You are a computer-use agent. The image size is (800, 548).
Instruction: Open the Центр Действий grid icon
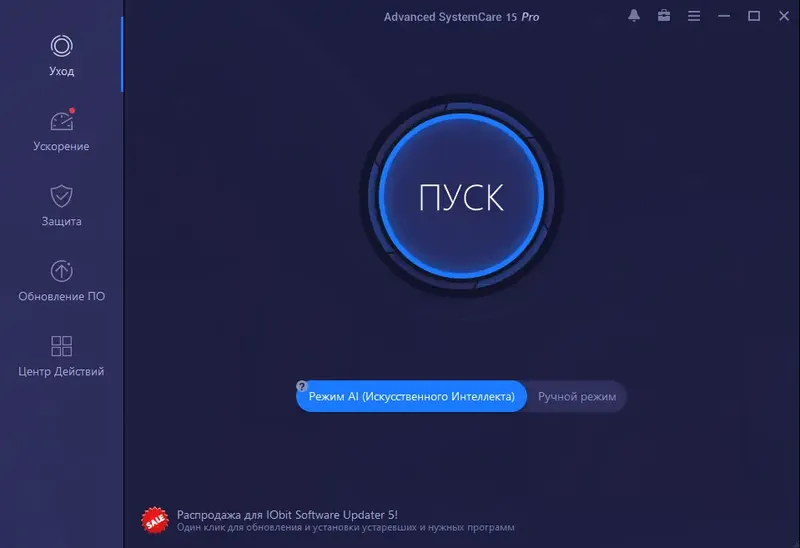(61, 346)
